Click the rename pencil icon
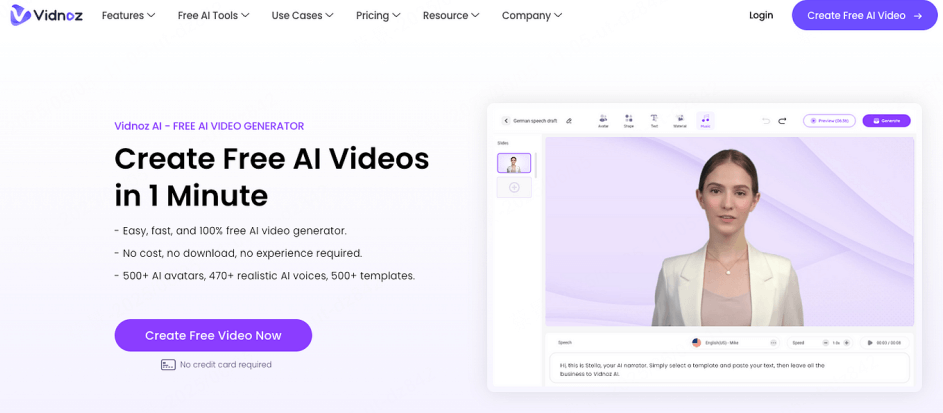 coord(569,121)
